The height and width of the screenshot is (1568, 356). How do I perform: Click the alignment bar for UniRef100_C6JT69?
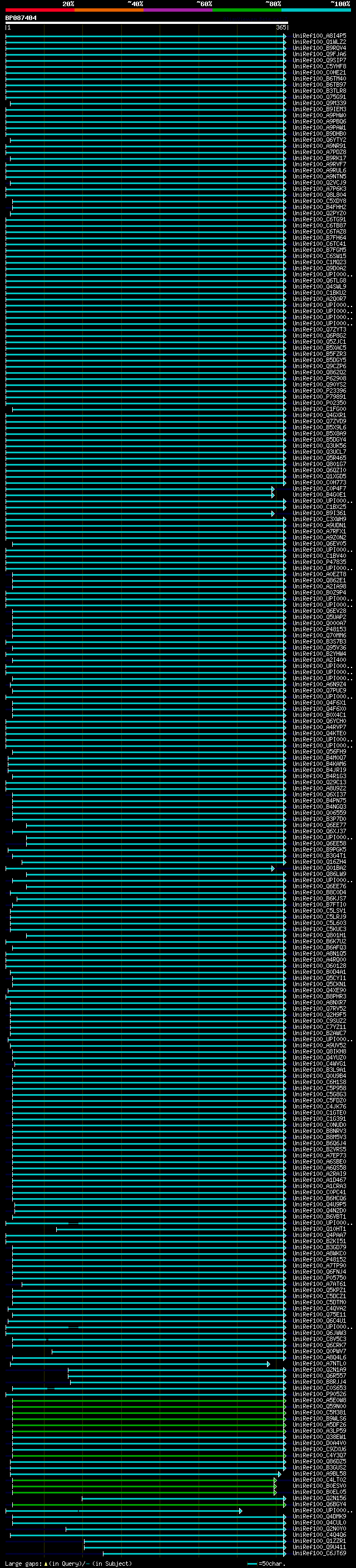[194, 1554]
